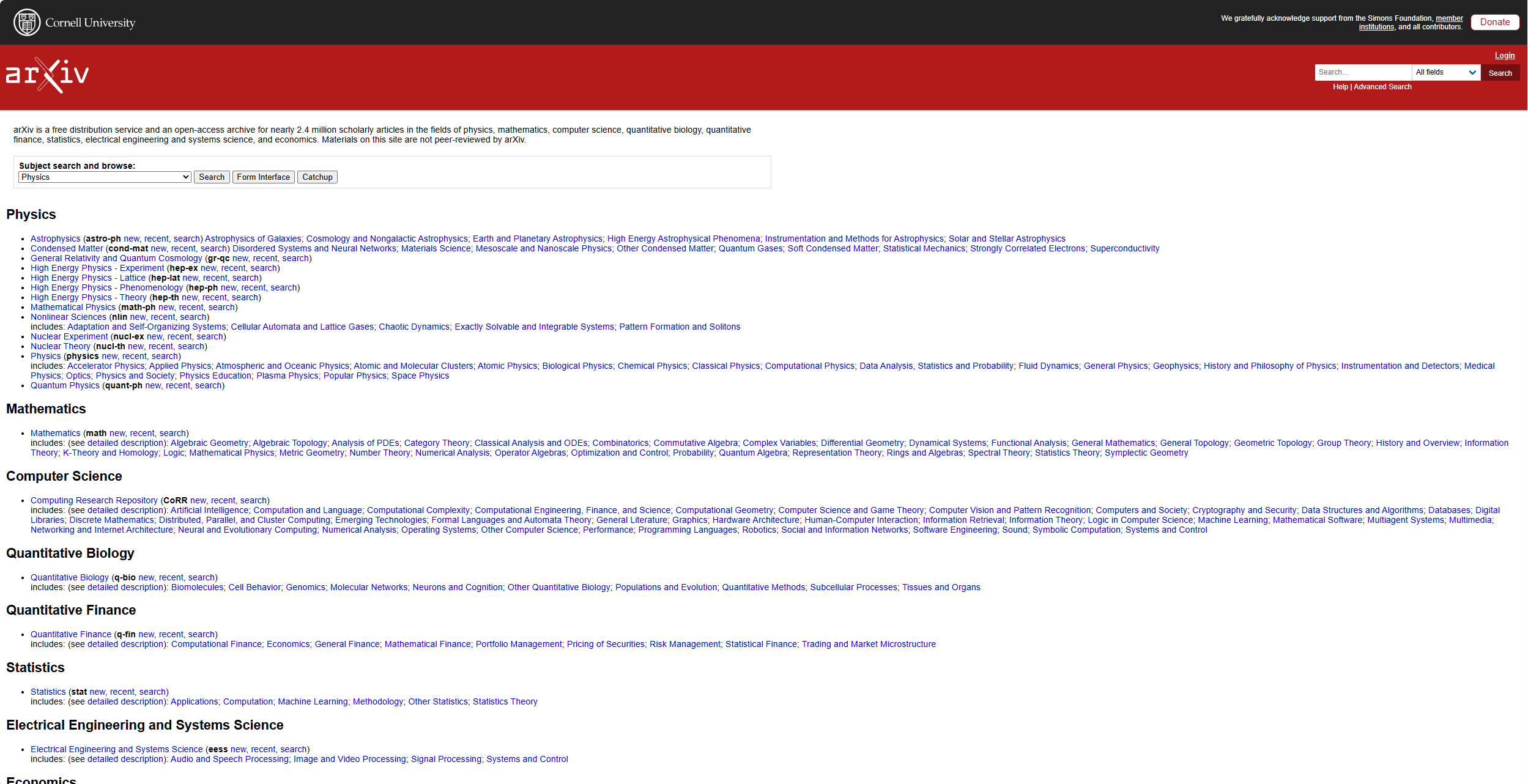Open the Mathematical Physics (math-ph) link
This screenshot has width=1528, height=784.
pyautogui.click(x=73, y=308)
